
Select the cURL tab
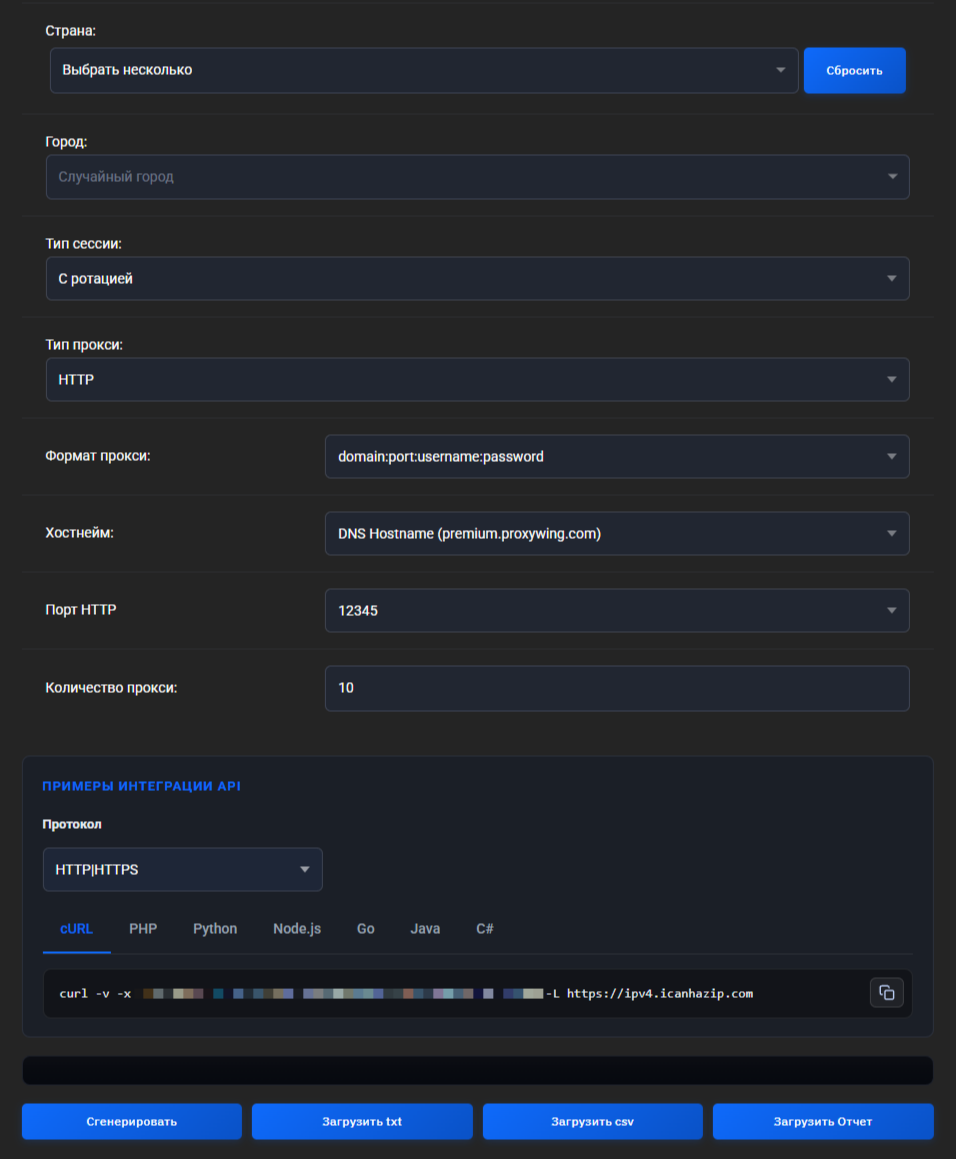pyautogui.click(x=76, y=929)
